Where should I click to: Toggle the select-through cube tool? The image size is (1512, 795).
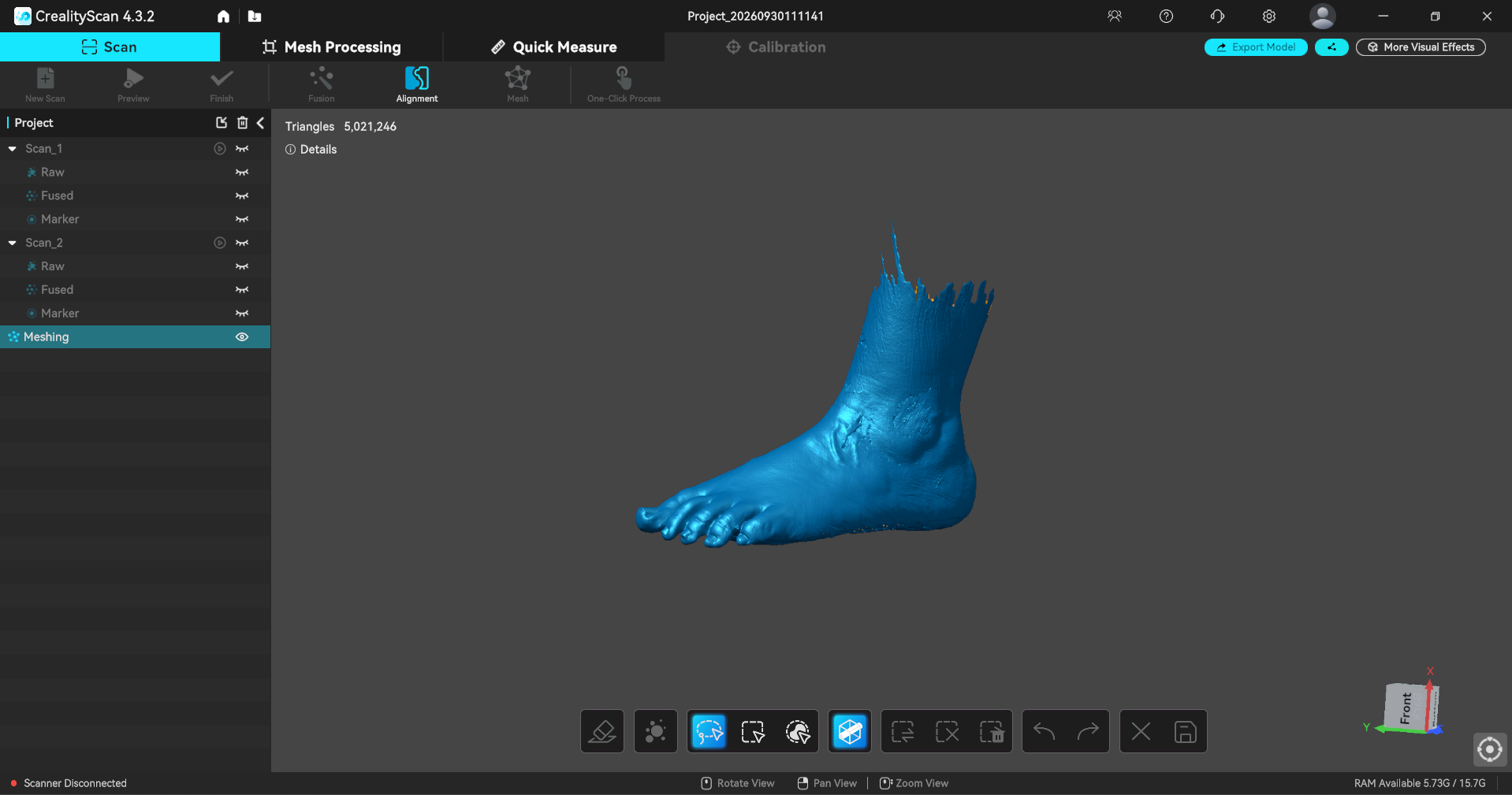point(850,731)
